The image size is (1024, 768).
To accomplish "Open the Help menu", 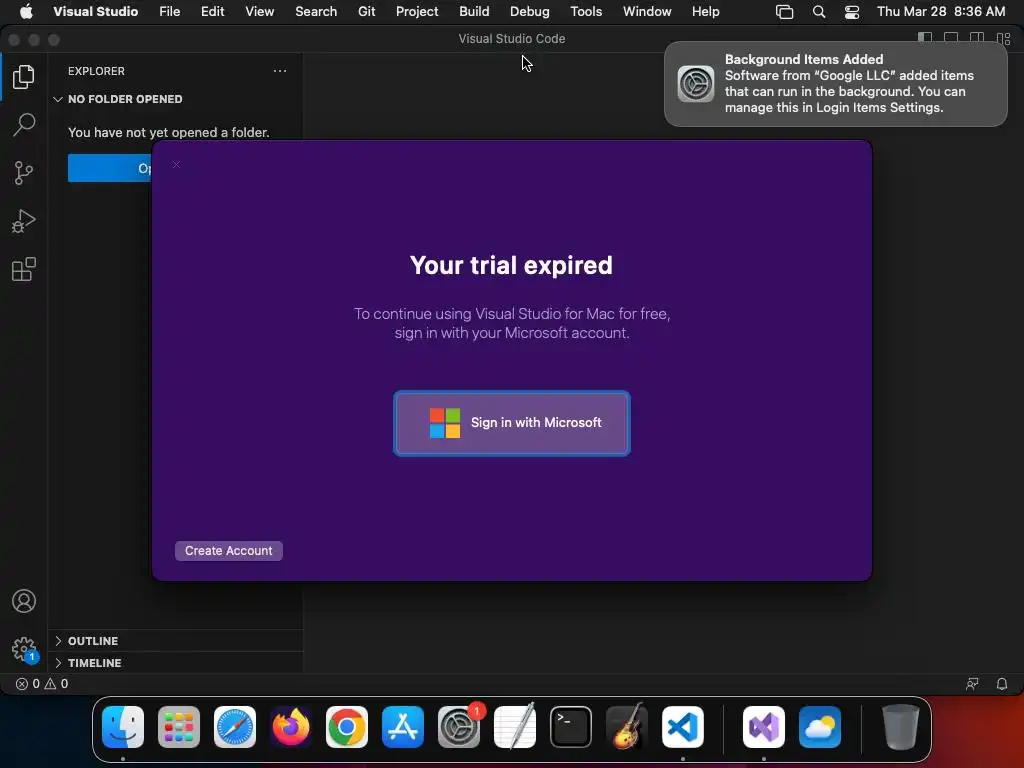I will coord(706,12).
